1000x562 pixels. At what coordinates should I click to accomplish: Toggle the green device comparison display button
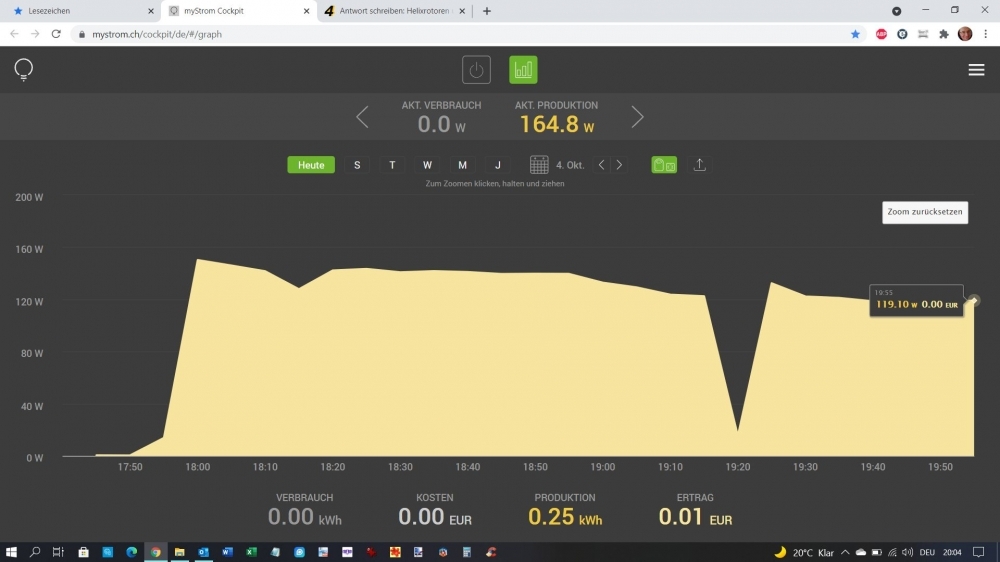pos(664,165)
